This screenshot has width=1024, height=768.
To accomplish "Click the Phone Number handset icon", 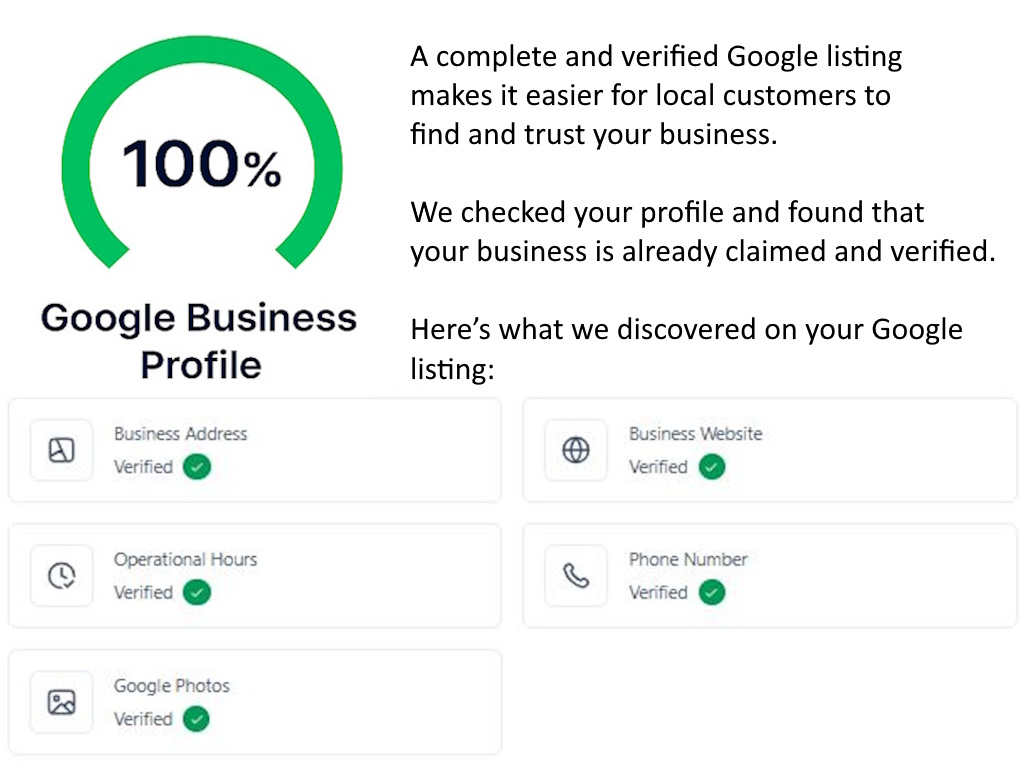I will [x=576, y=576].
